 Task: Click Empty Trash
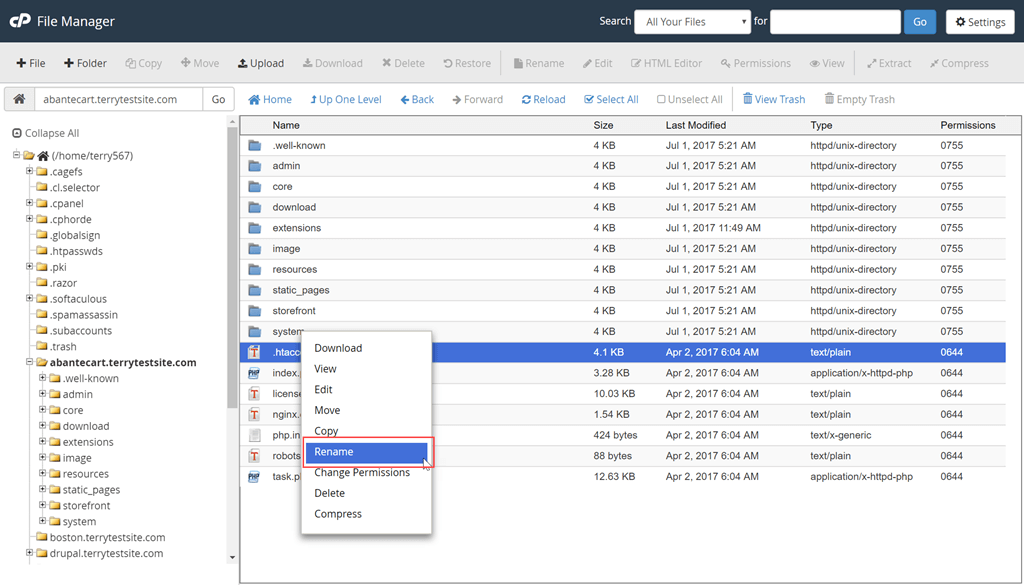point(859,99)
